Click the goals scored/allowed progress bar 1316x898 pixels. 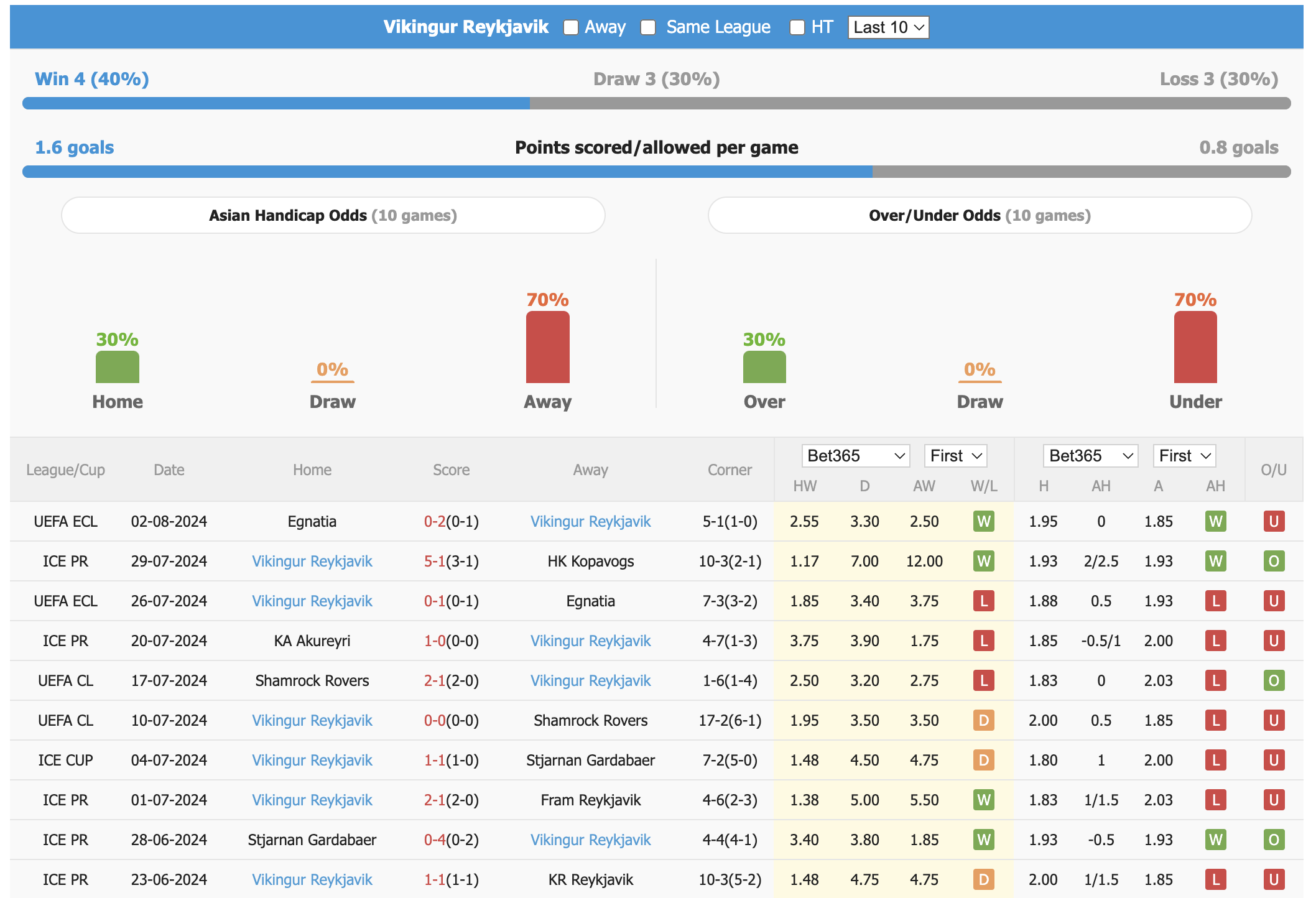click(657, 172)
